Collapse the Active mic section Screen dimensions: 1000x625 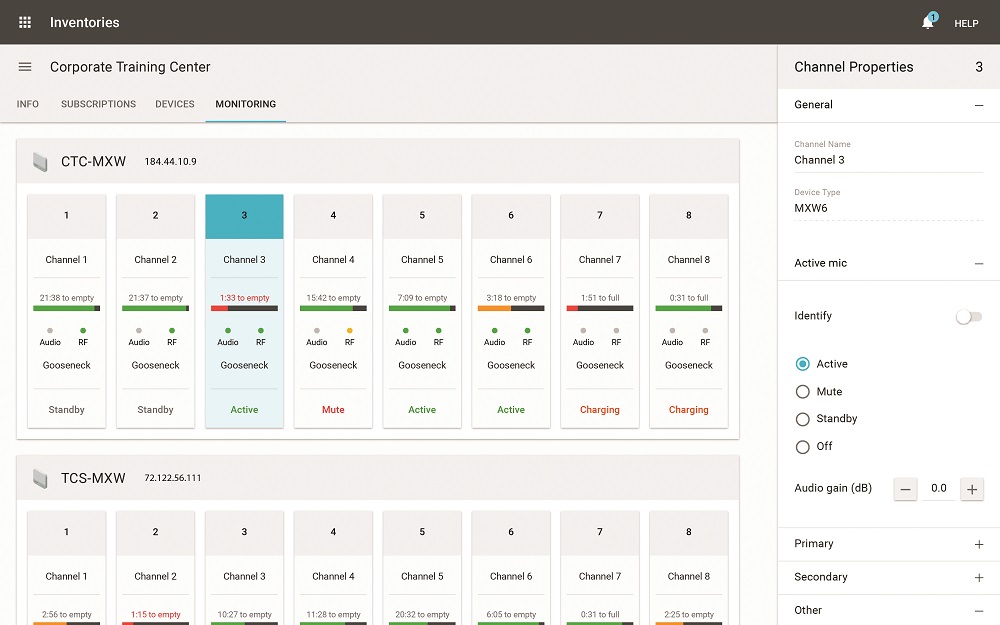(979, 263)
